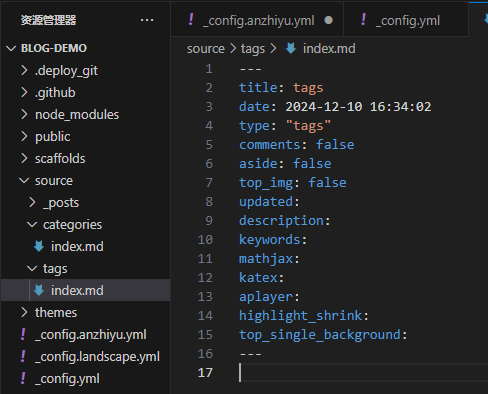Click markdown icon of selected tags index.md
Image resolution: width=488 pixels, height=394 pixels.
39,290
